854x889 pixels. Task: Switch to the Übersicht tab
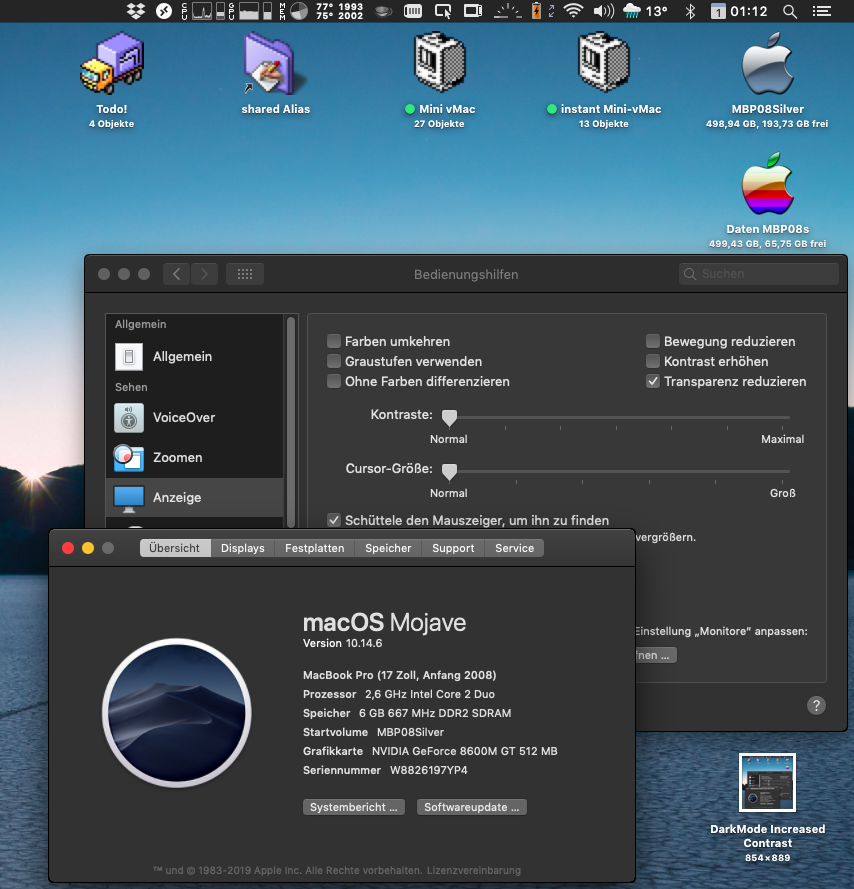(175, 548)
